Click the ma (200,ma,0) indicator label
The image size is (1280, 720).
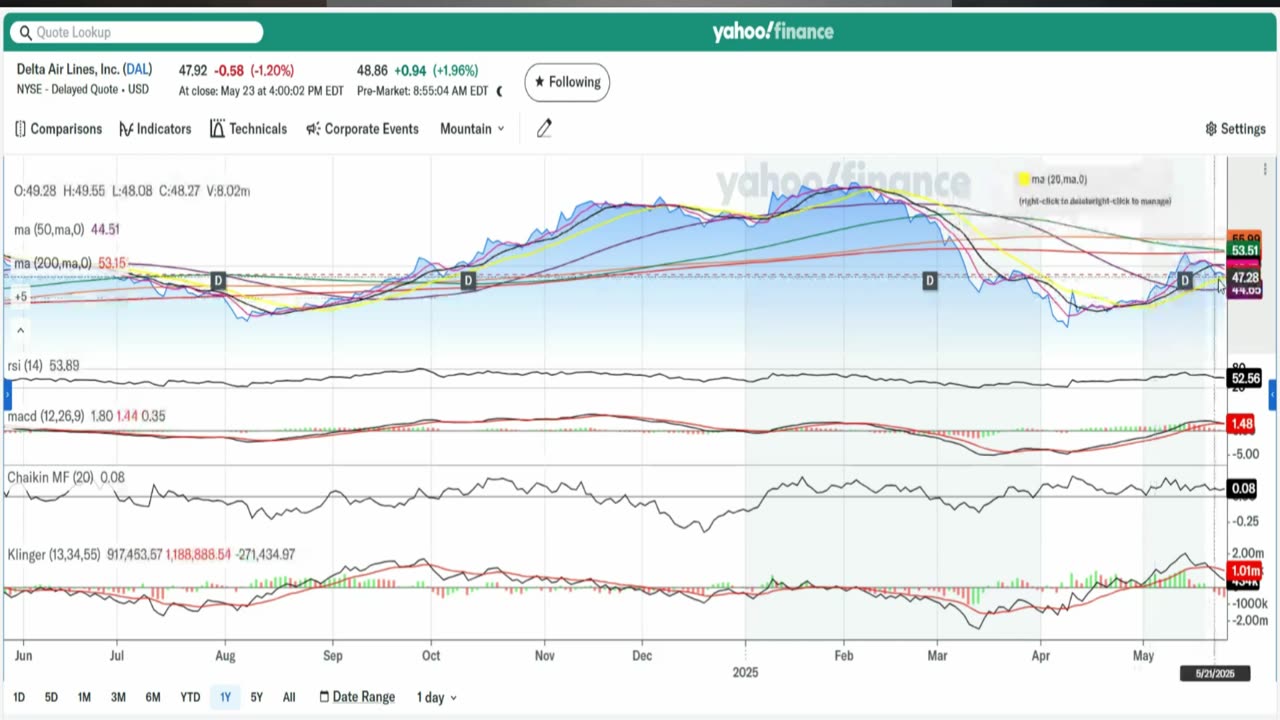point(55,264)
